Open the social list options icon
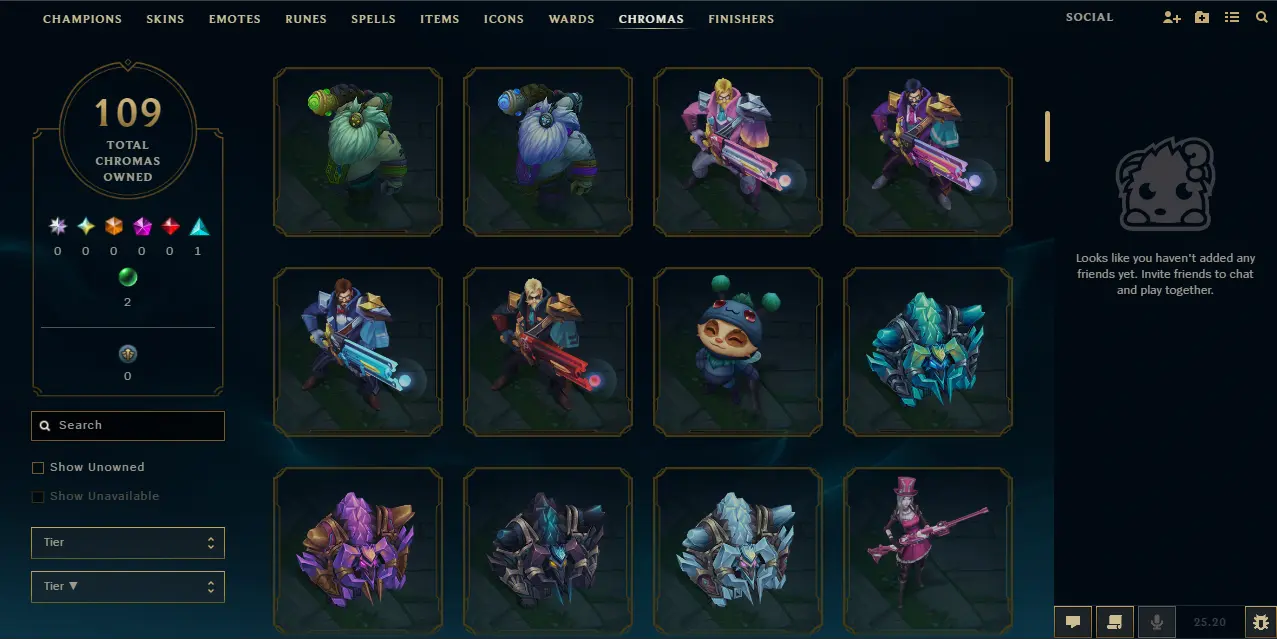 pos(1232,18)
